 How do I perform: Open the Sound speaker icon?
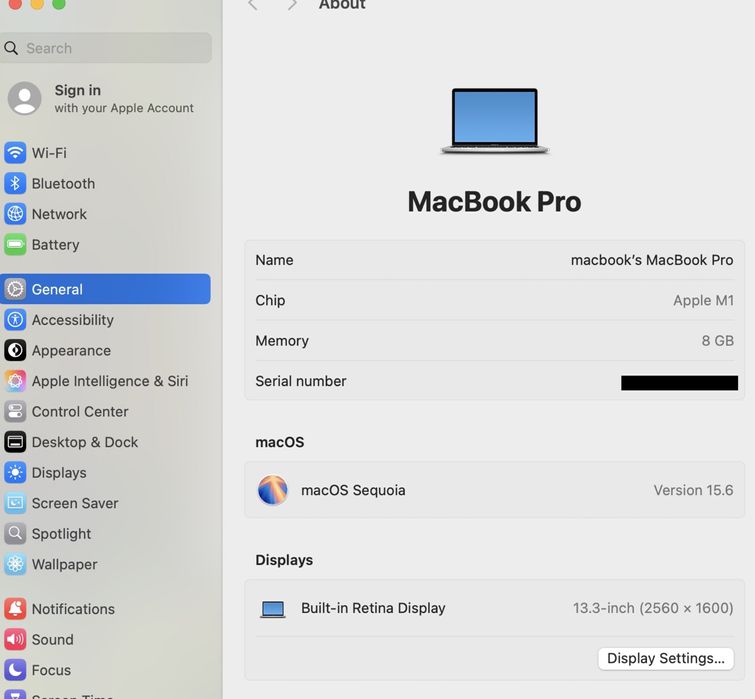click(15, 639)
